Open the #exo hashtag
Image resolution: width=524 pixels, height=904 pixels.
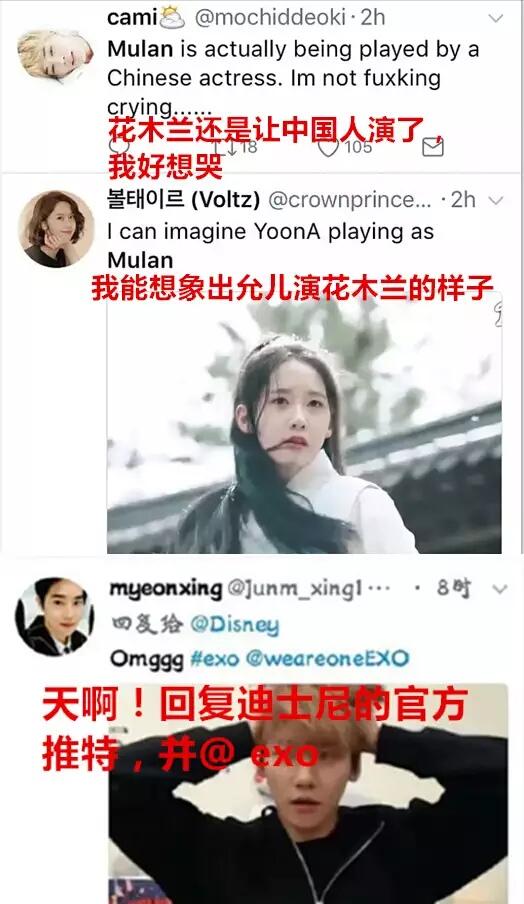point(214,658)
